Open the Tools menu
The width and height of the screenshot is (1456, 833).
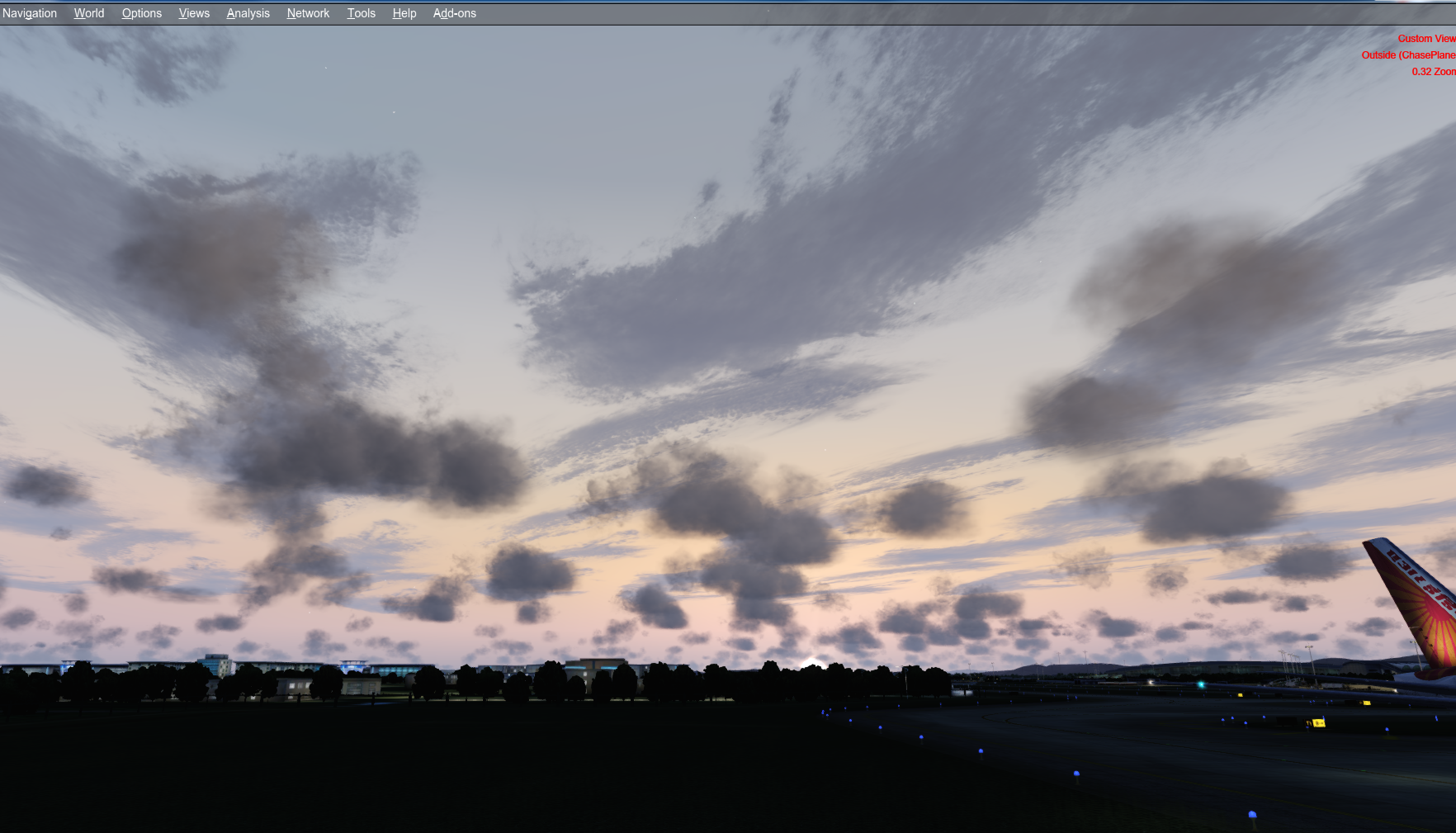361,13
